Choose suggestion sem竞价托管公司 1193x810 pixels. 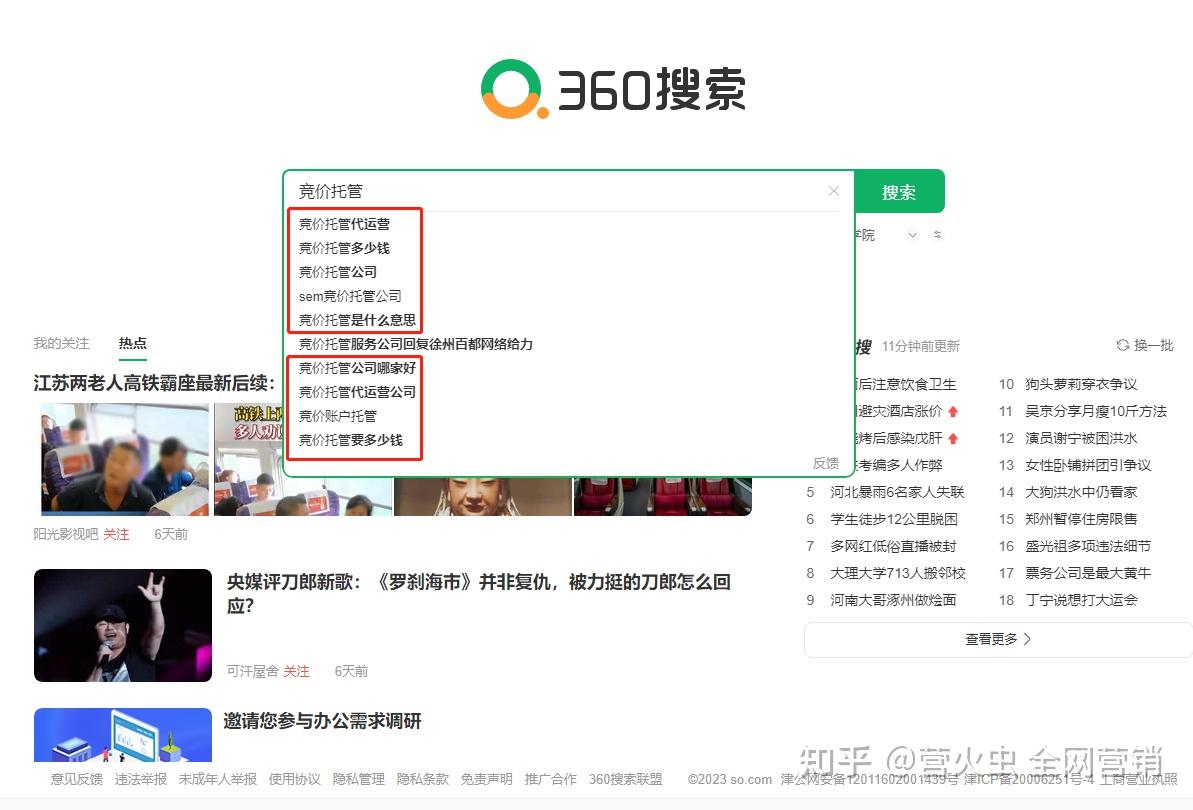[x=350, y=296]
